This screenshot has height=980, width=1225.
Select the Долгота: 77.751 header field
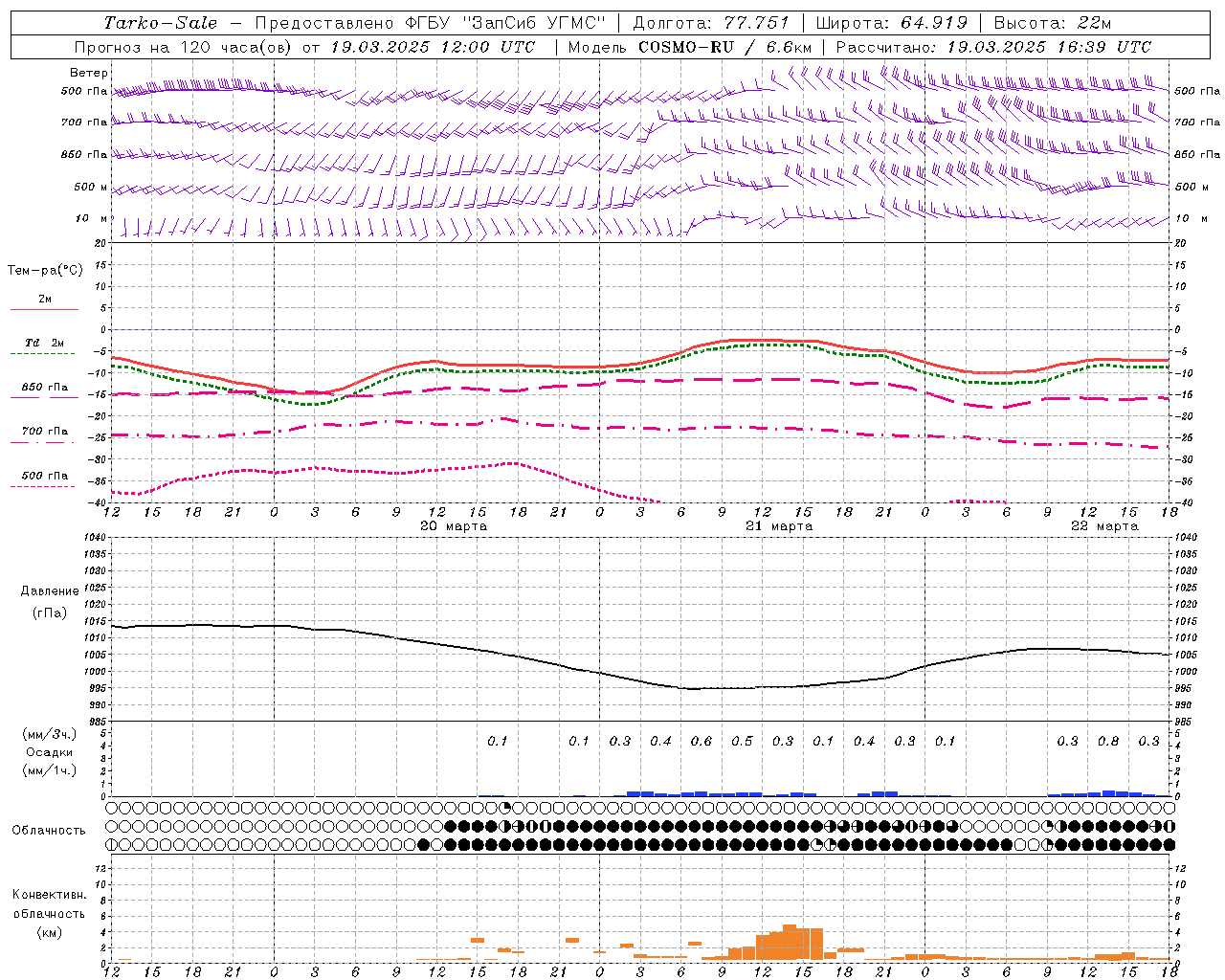click(x=711, y=23)
